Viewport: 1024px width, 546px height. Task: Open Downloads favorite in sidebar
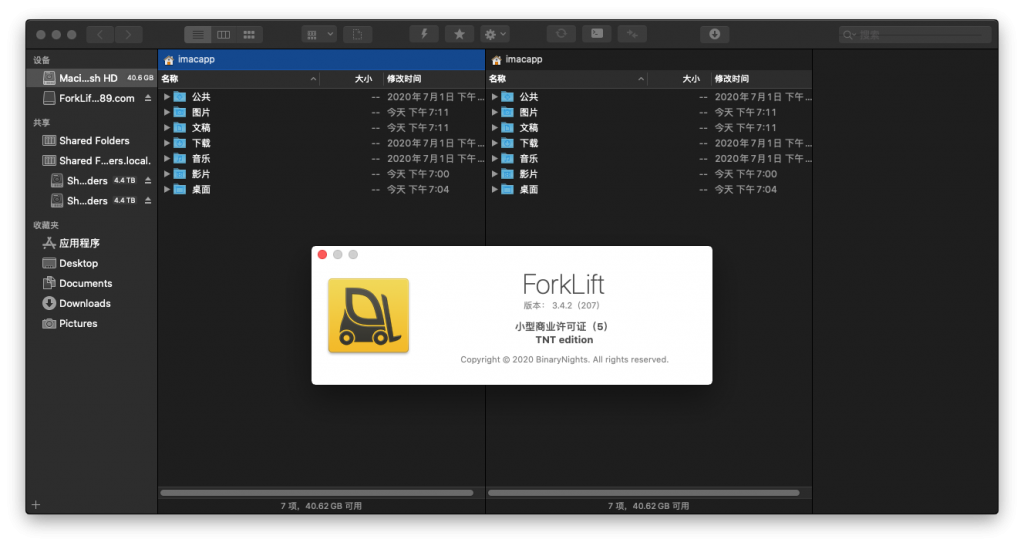tap(91, 303)
